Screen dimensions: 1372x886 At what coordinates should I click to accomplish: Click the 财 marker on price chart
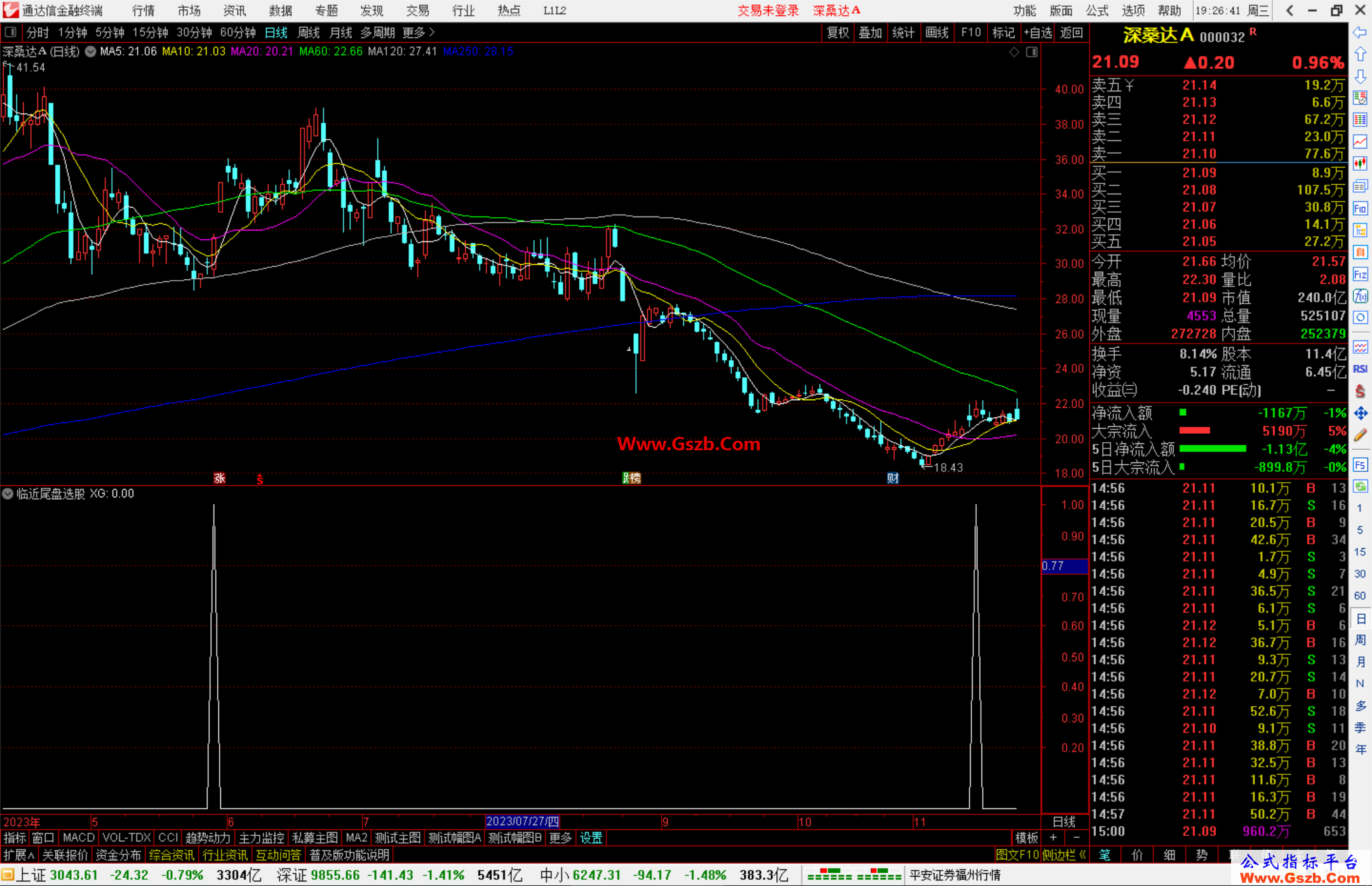893,478
